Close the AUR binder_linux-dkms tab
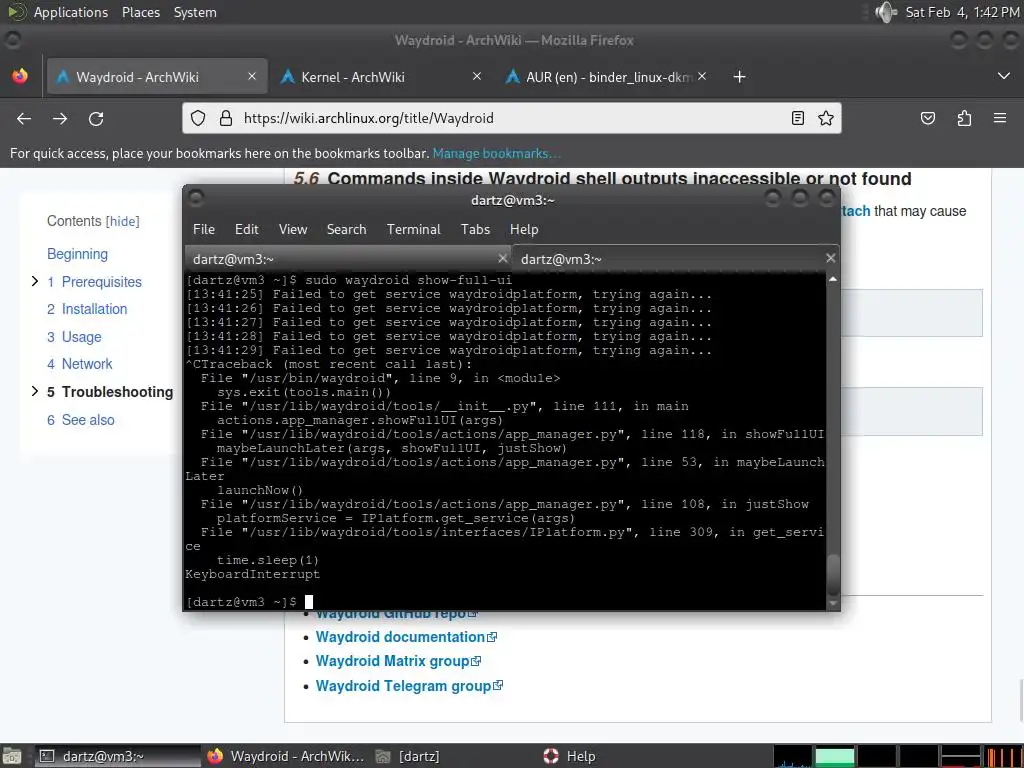This screenshot has width=1024, height=768. pos(702,76)
